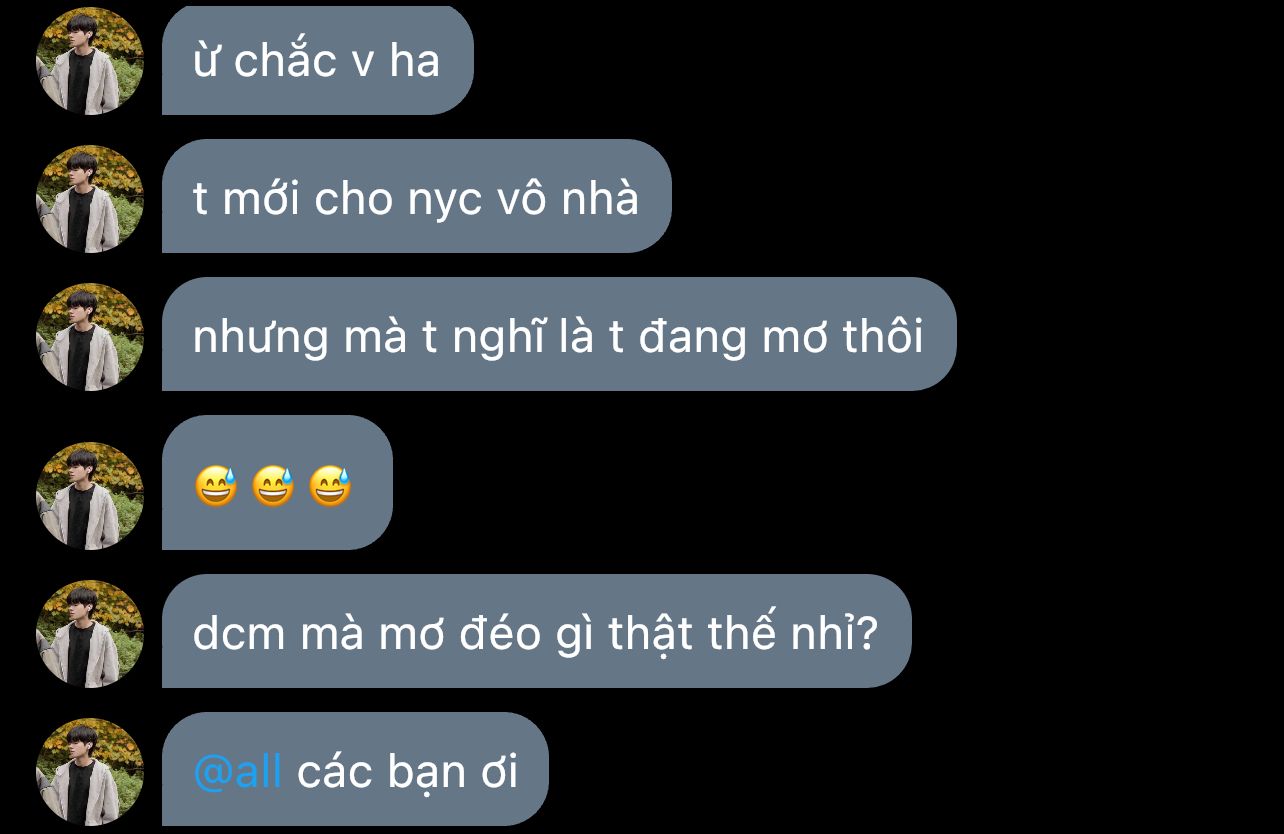Open sender avatar beside "ừ chắc v ha"
1284x834 pixels.
[x=90, y=61]
